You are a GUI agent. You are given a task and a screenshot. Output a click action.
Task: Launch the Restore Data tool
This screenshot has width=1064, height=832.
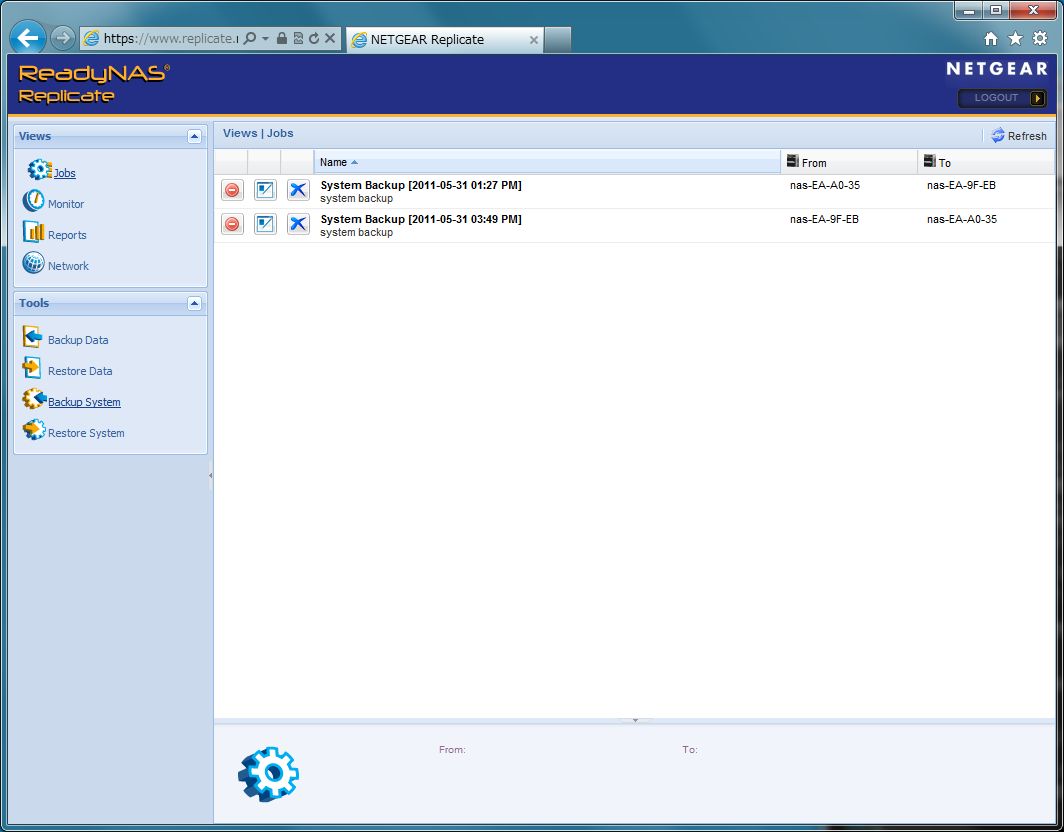(79, 371)
